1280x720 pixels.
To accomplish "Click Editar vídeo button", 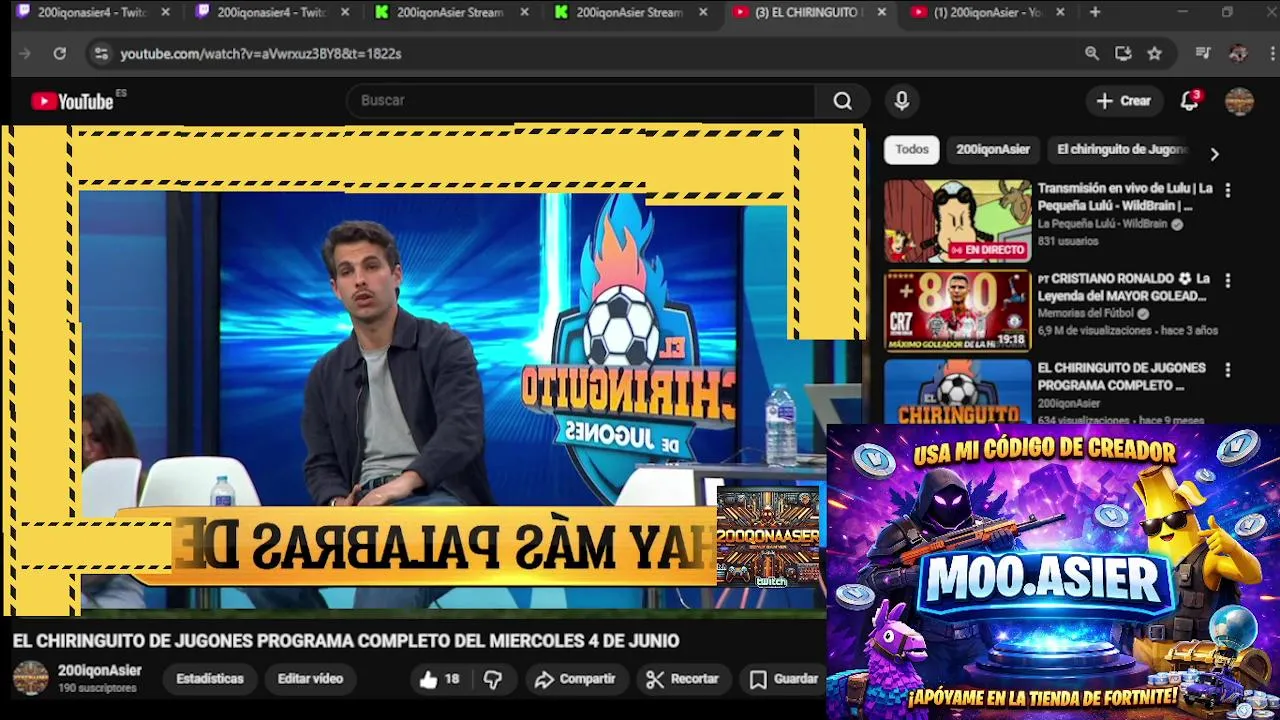I will (310, 679).
